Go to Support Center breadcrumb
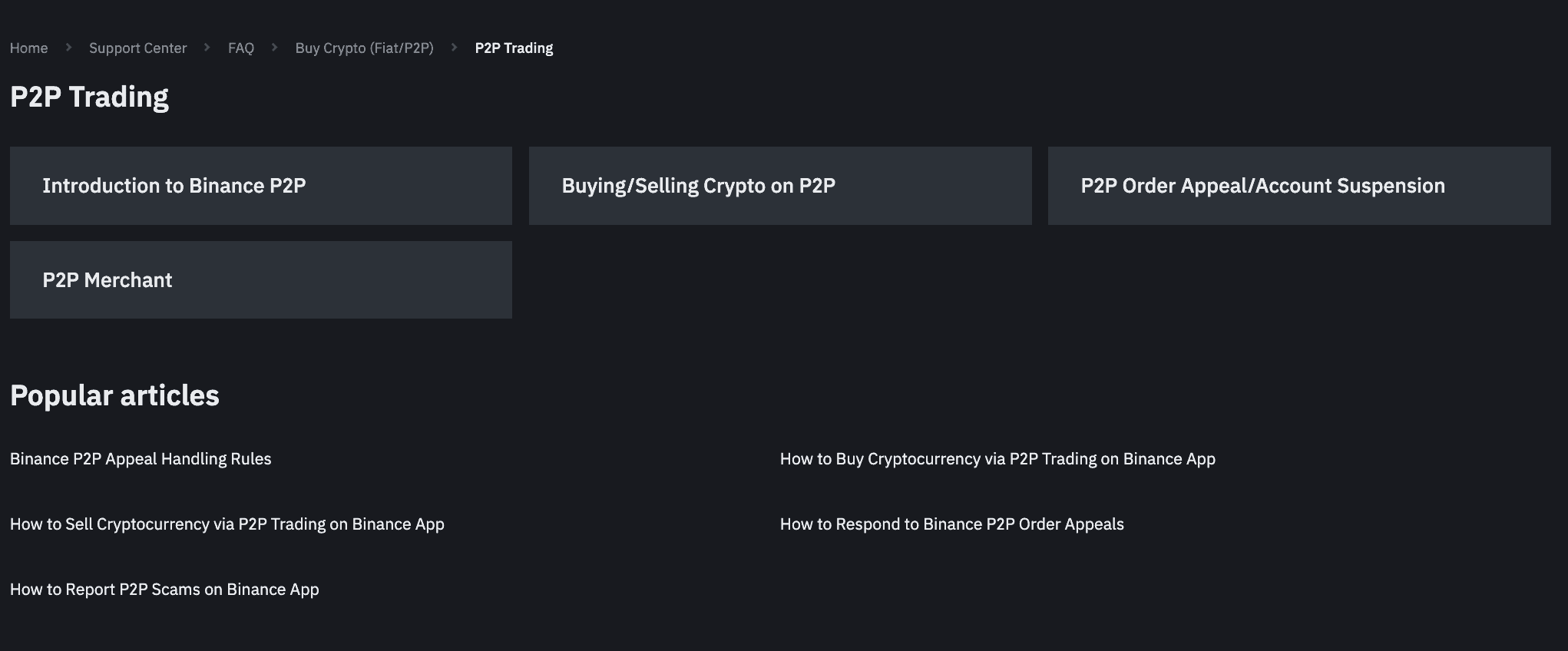Viewport: 1568px width, 651px height. tap(137, 48)
